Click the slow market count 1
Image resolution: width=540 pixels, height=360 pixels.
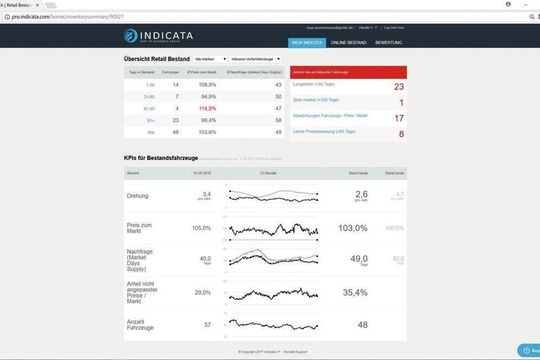(x=401, y=103)
